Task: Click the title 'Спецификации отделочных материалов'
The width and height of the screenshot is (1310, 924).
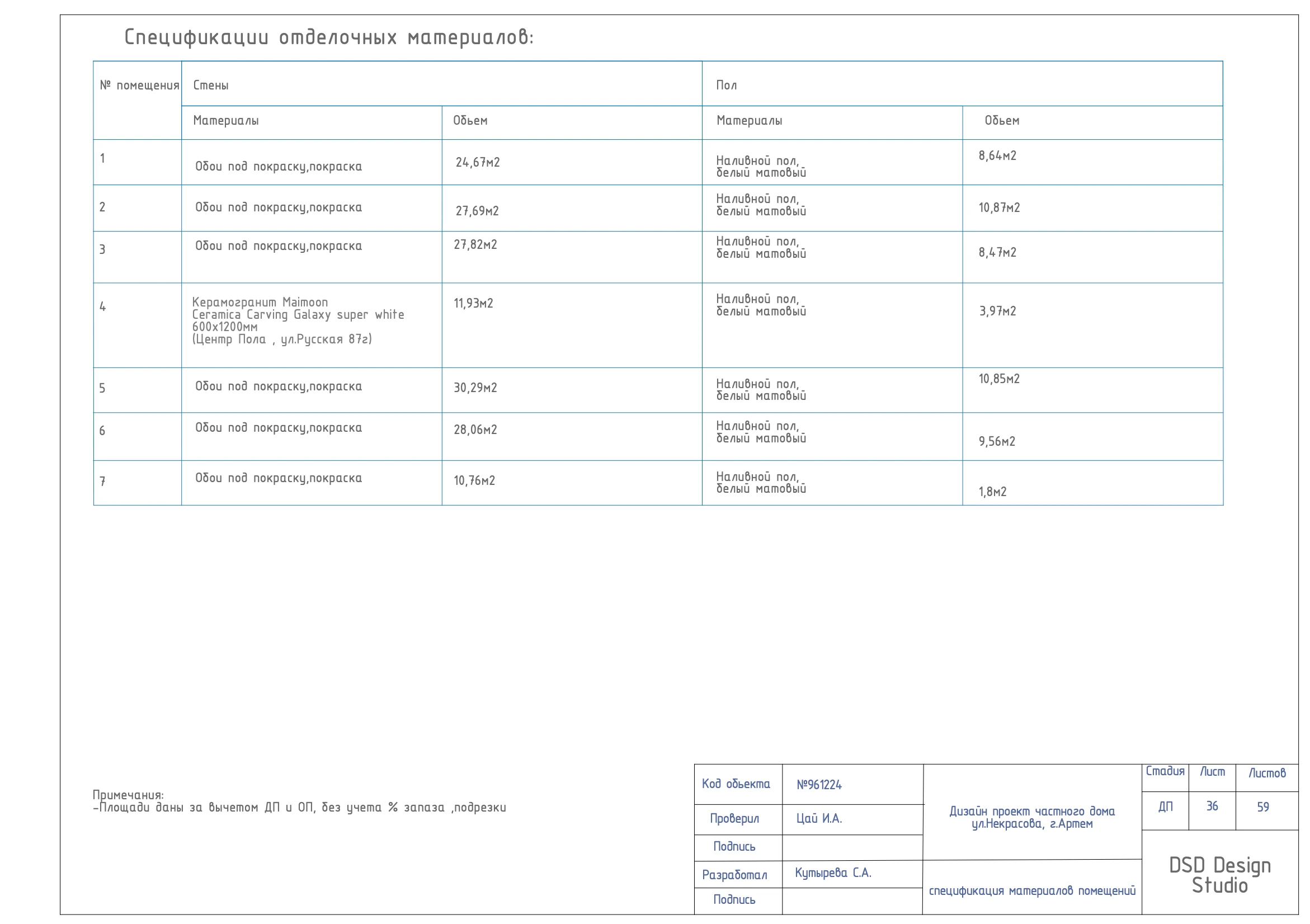Action: pyautogui.click(x=329, y=37)
